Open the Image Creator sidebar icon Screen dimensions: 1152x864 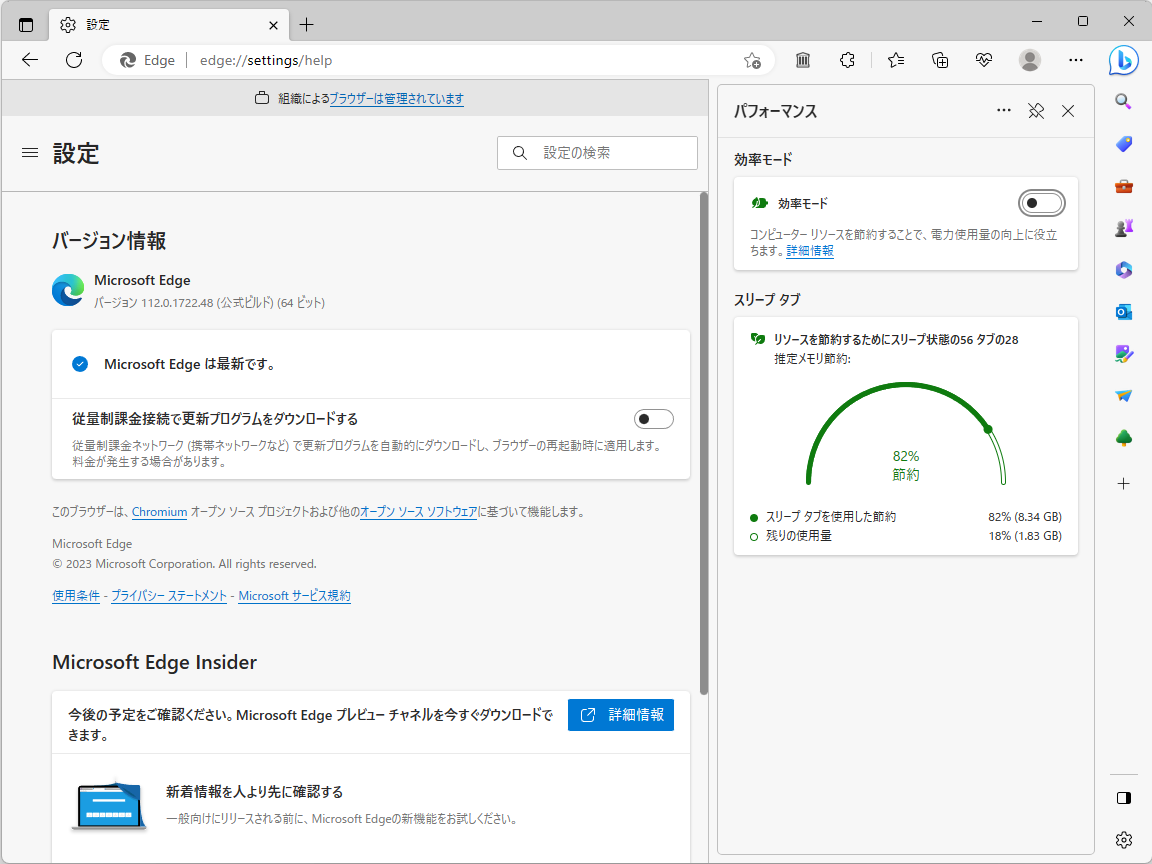[1123, 353]
